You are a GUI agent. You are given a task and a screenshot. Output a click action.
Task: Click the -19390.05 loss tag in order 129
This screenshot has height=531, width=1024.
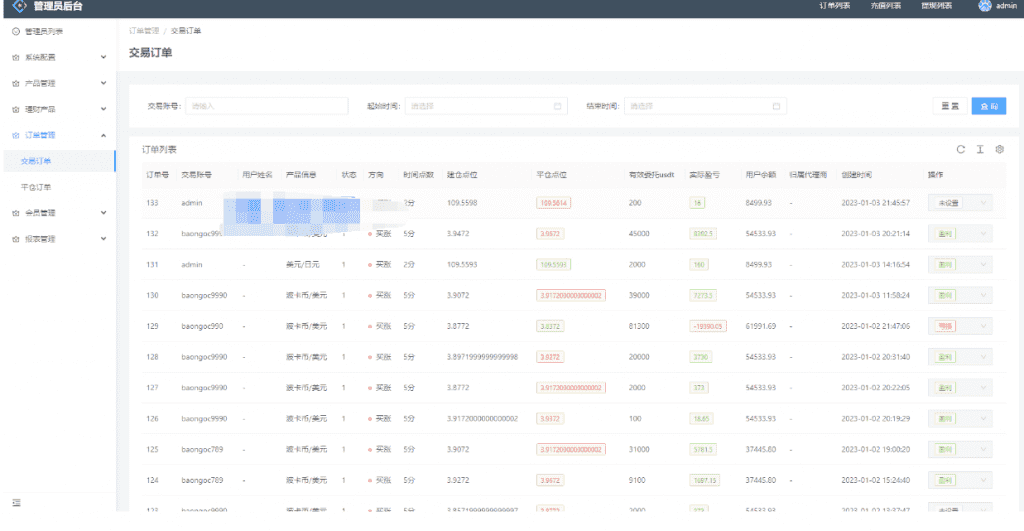[x=708, y=326]
